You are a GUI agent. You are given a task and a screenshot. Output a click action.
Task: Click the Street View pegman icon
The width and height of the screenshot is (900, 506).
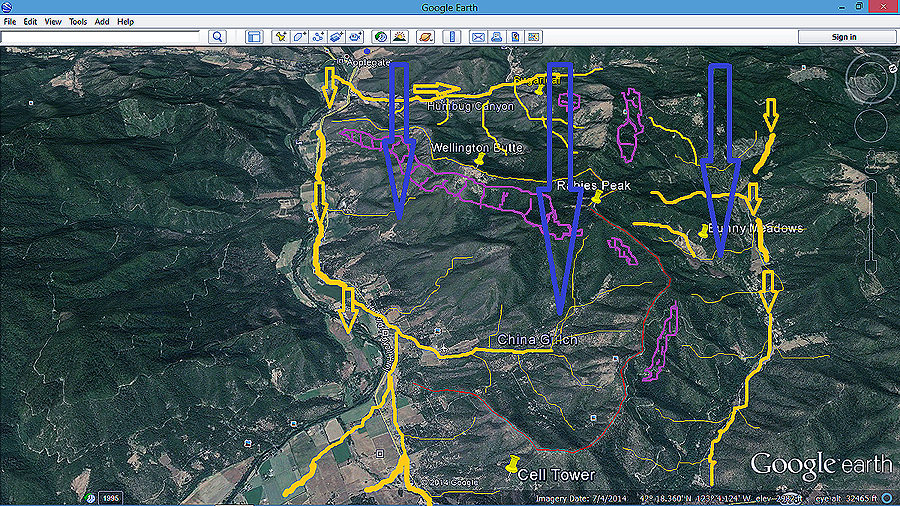click(871, 162)
